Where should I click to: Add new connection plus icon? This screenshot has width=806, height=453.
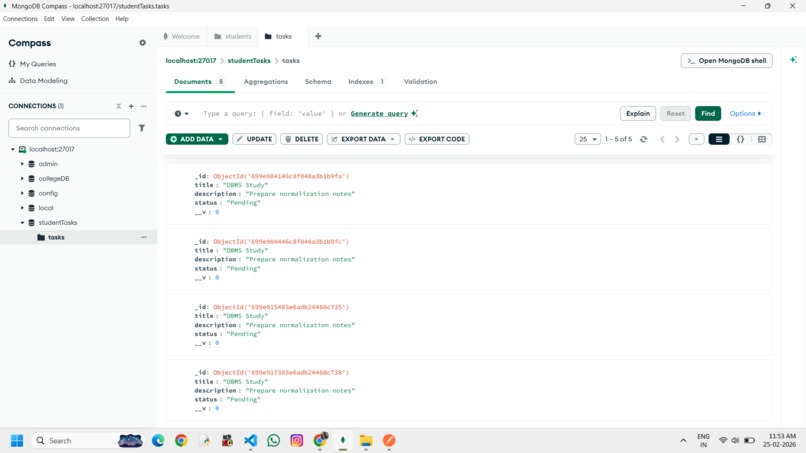[x=131, y=106]
